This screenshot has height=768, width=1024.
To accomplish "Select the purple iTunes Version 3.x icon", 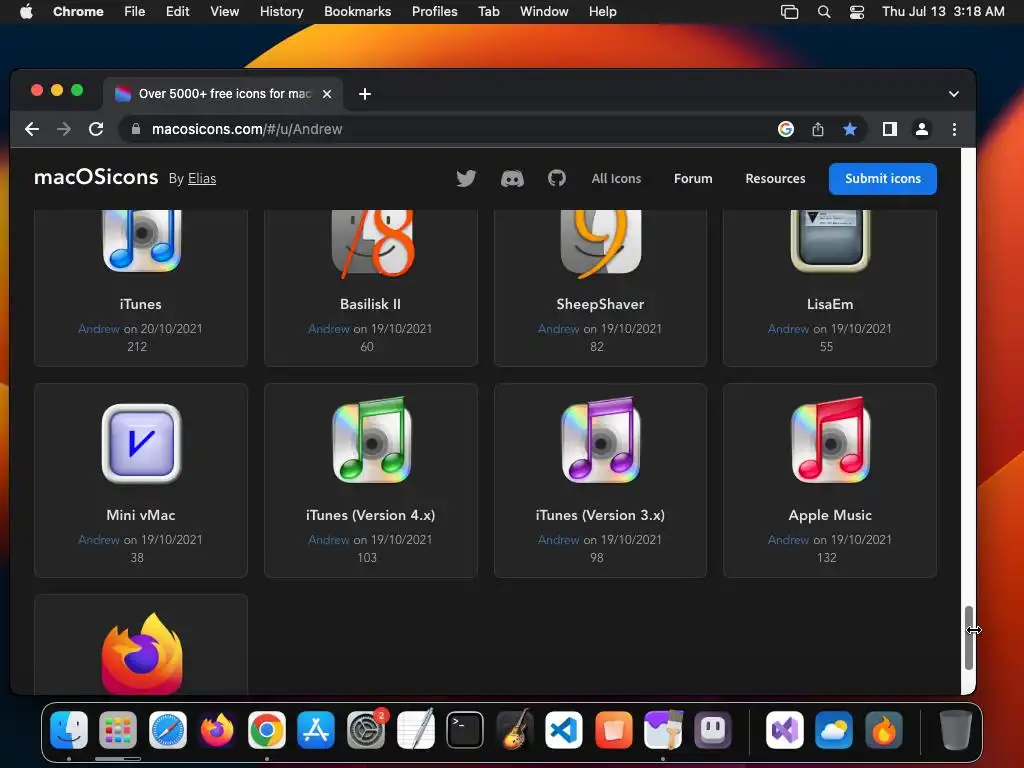I will (x=601, y=440).
